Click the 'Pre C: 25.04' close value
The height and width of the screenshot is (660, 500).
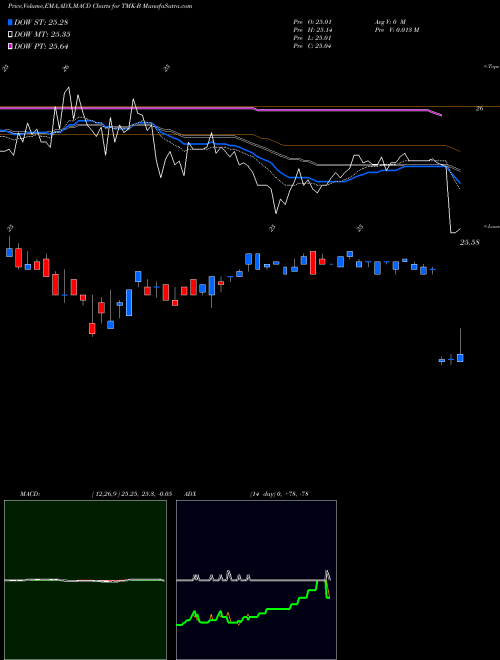click(312, 46)
